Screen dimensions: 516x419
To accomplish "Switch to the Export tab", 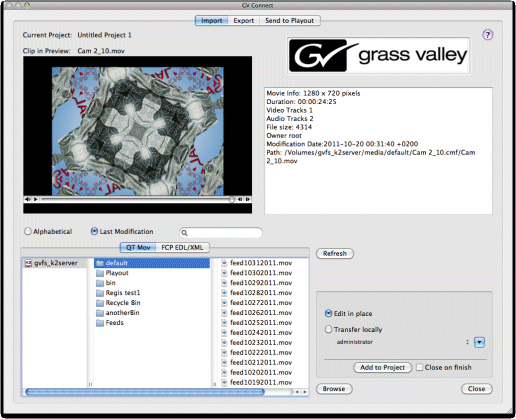I will tap(244, 21).
